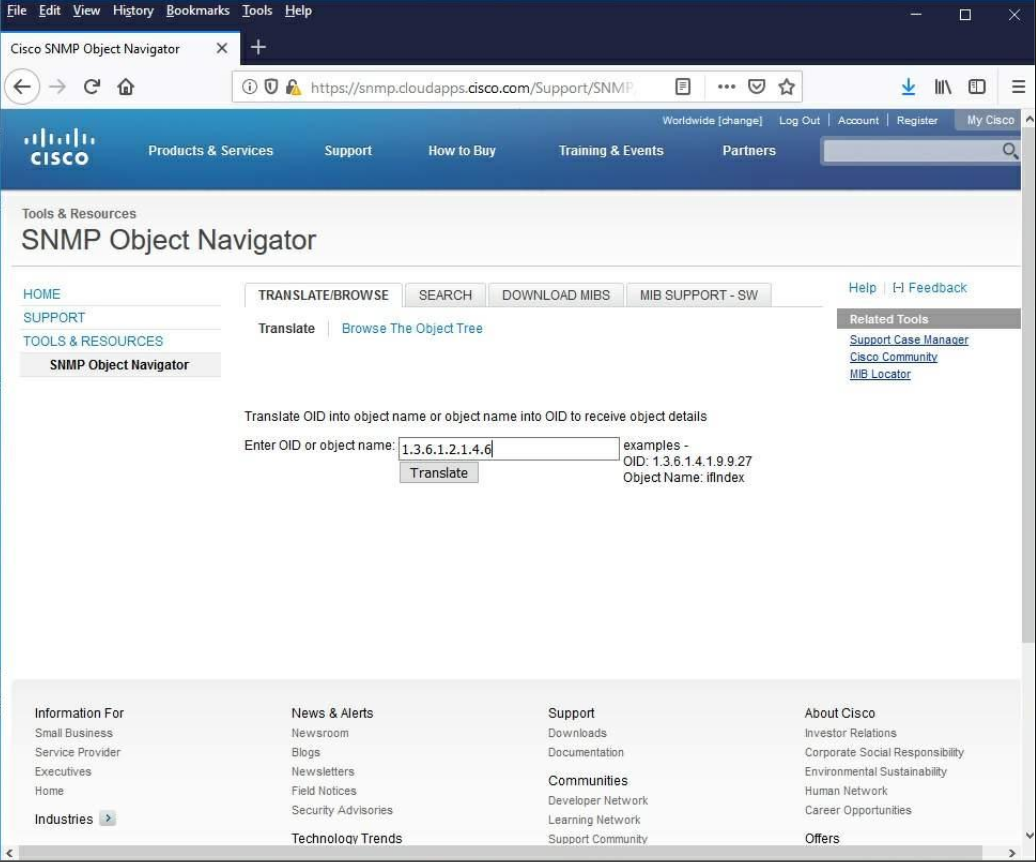
Task: Click the site search magnifier icon
Action: 1010,151
